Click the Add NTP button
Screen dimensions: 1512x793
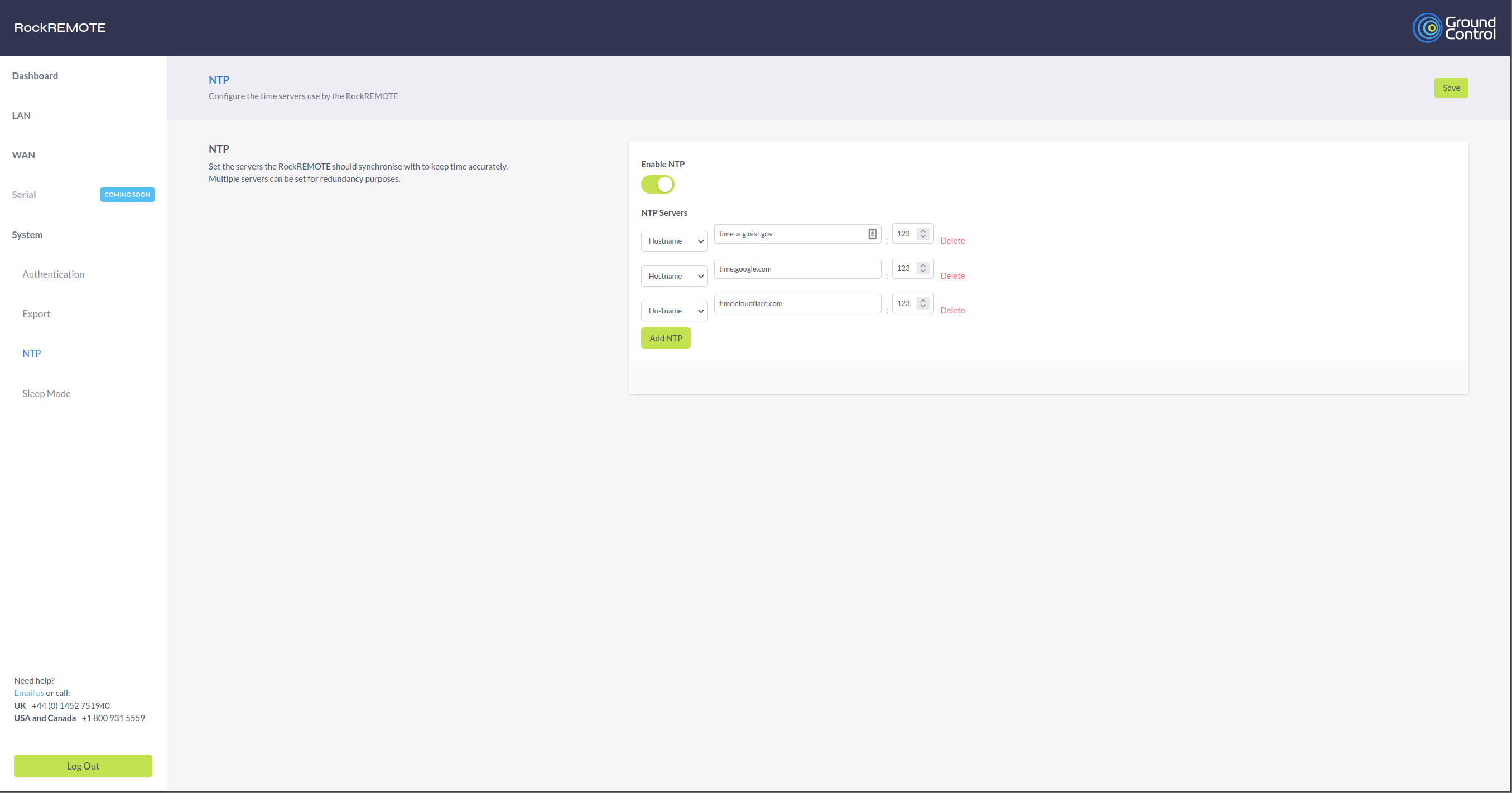click(666, 339)
